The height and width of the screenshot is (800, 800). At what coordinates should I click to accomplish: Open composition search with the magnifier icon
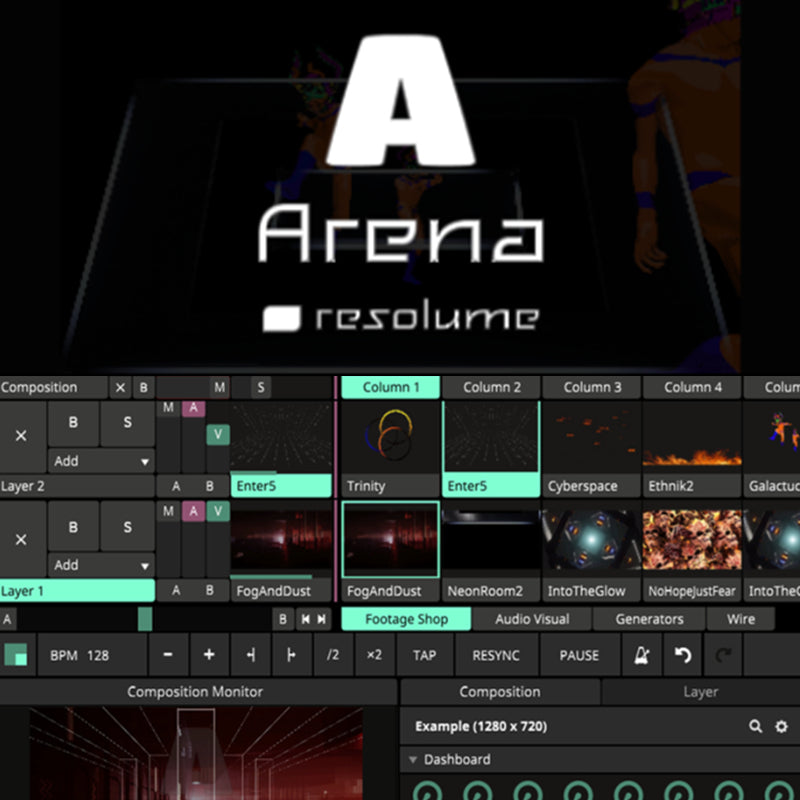(757, 726)
